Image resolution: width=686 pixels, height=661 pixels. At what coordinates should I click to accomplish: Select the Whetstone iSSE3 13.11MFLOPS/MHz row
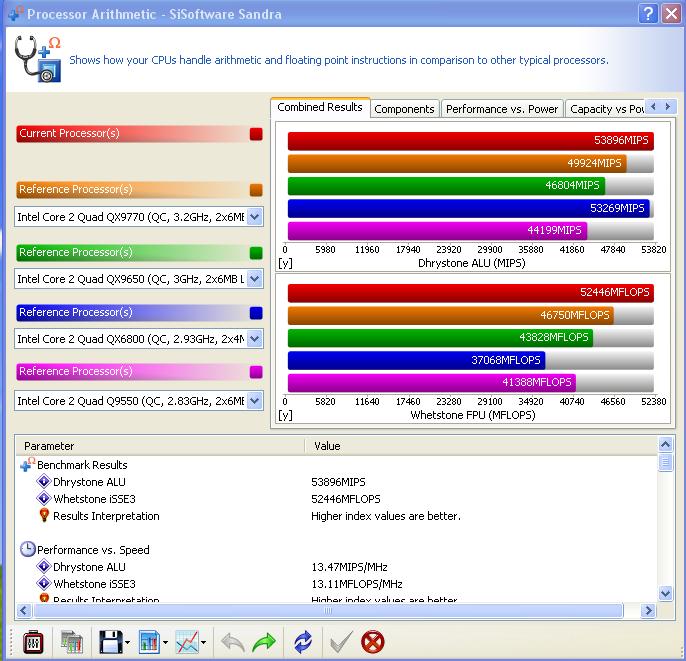tap(336, 584)
